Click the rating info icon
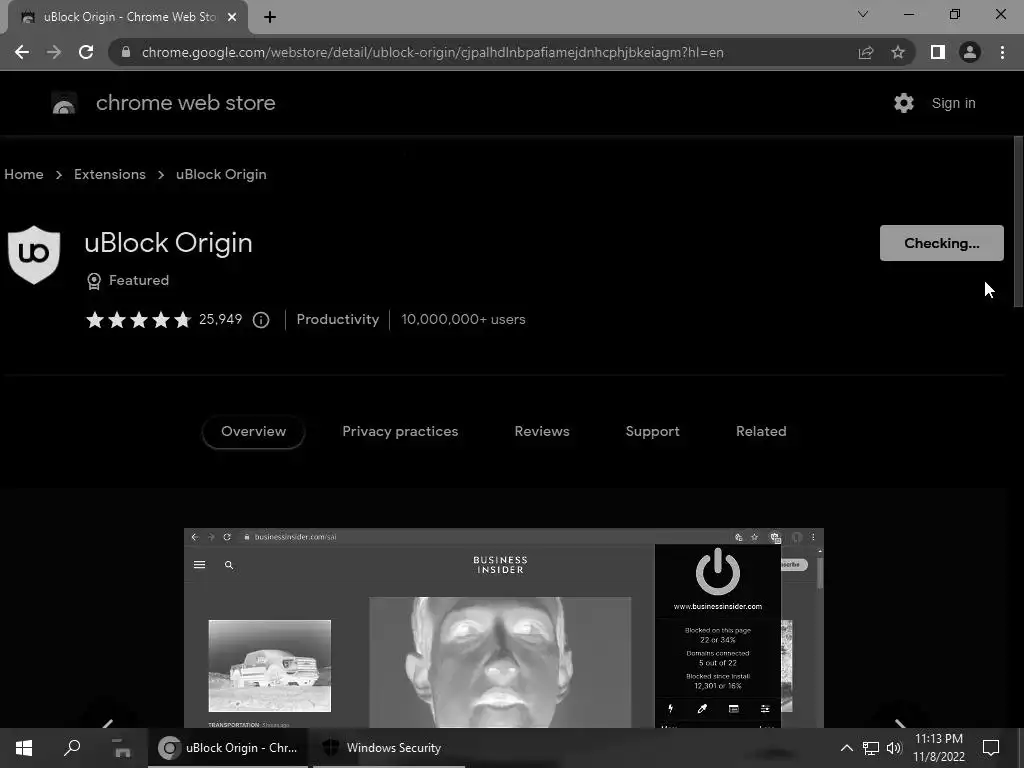Image resolution: width=1024 pixels, height=768 pixels. click(x=261, y=320)
